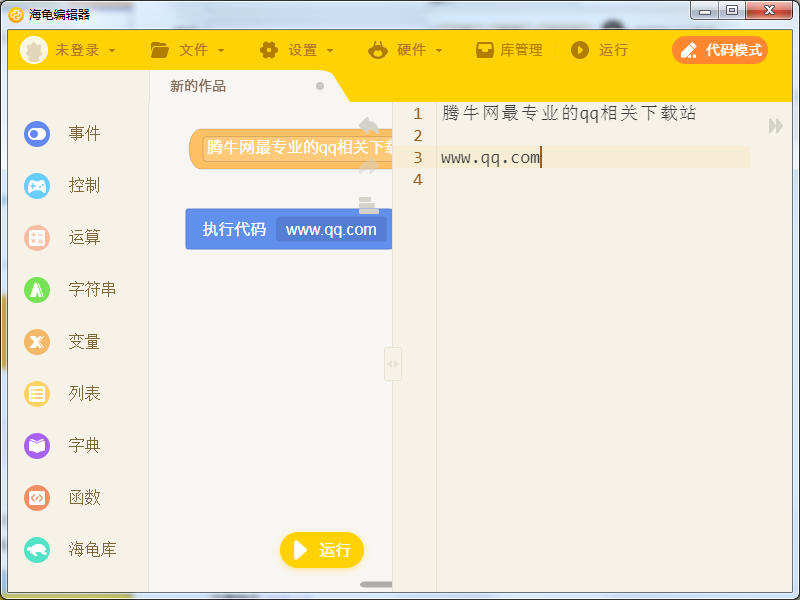800x600 pixels.
Task: Click the unsaved dot on 新的作品 tab
Action: [320, 86]
